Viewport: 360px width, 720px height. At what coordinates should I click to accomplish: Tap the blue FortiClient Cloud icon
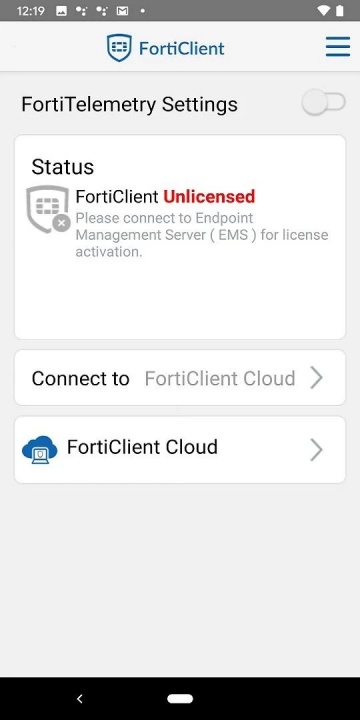[40, 450]
